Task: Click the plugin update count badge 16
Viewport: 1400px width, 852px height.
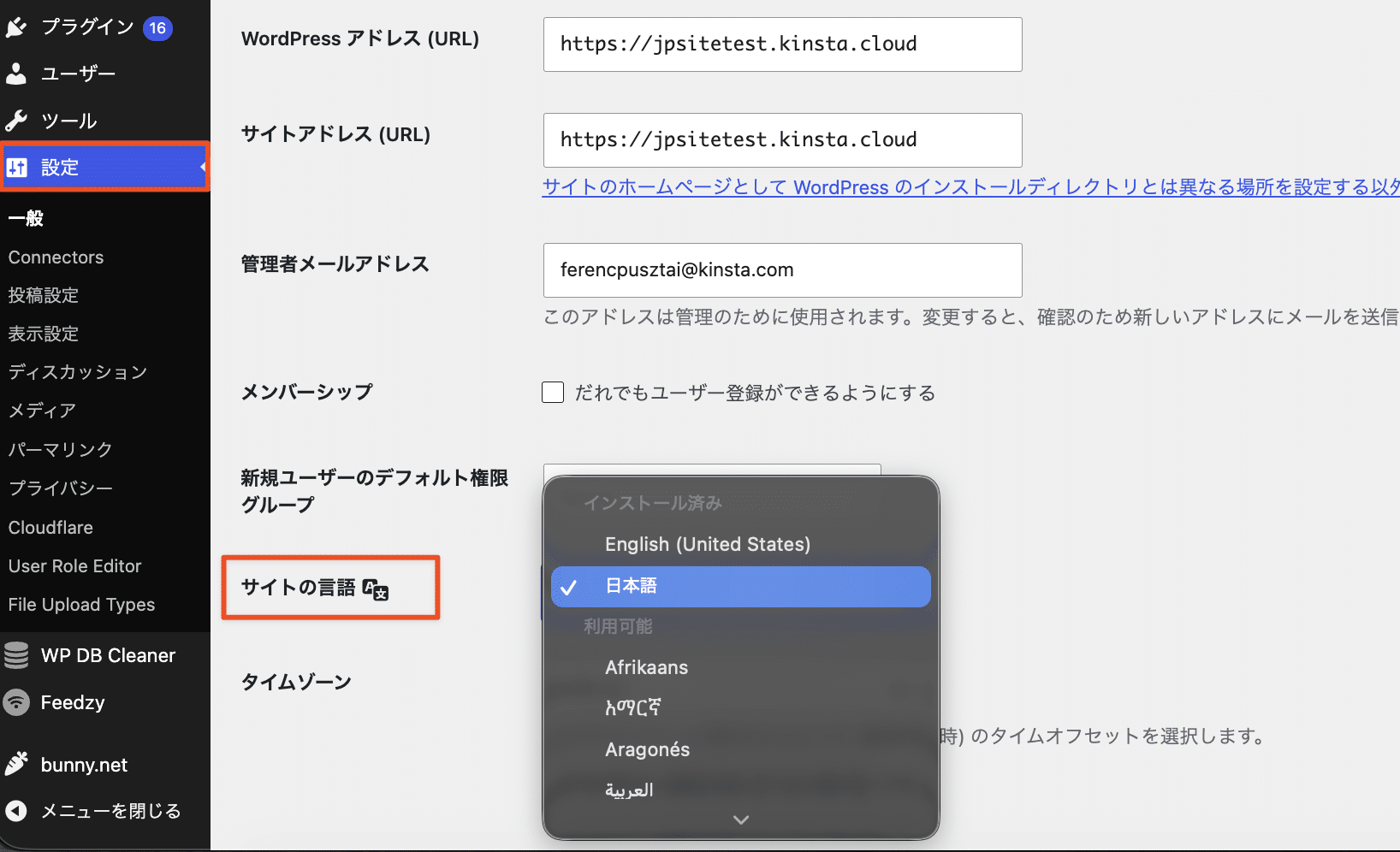Action: (157, 27)
